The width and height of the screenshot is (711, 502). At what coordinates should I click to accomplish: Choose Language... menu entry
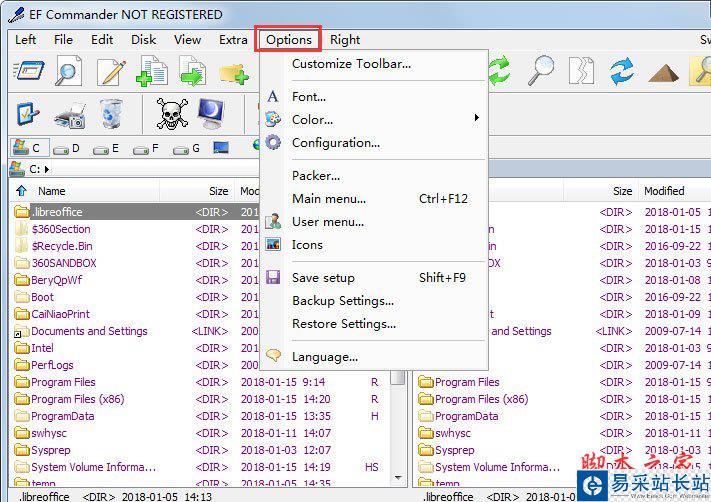coord(374,357)
